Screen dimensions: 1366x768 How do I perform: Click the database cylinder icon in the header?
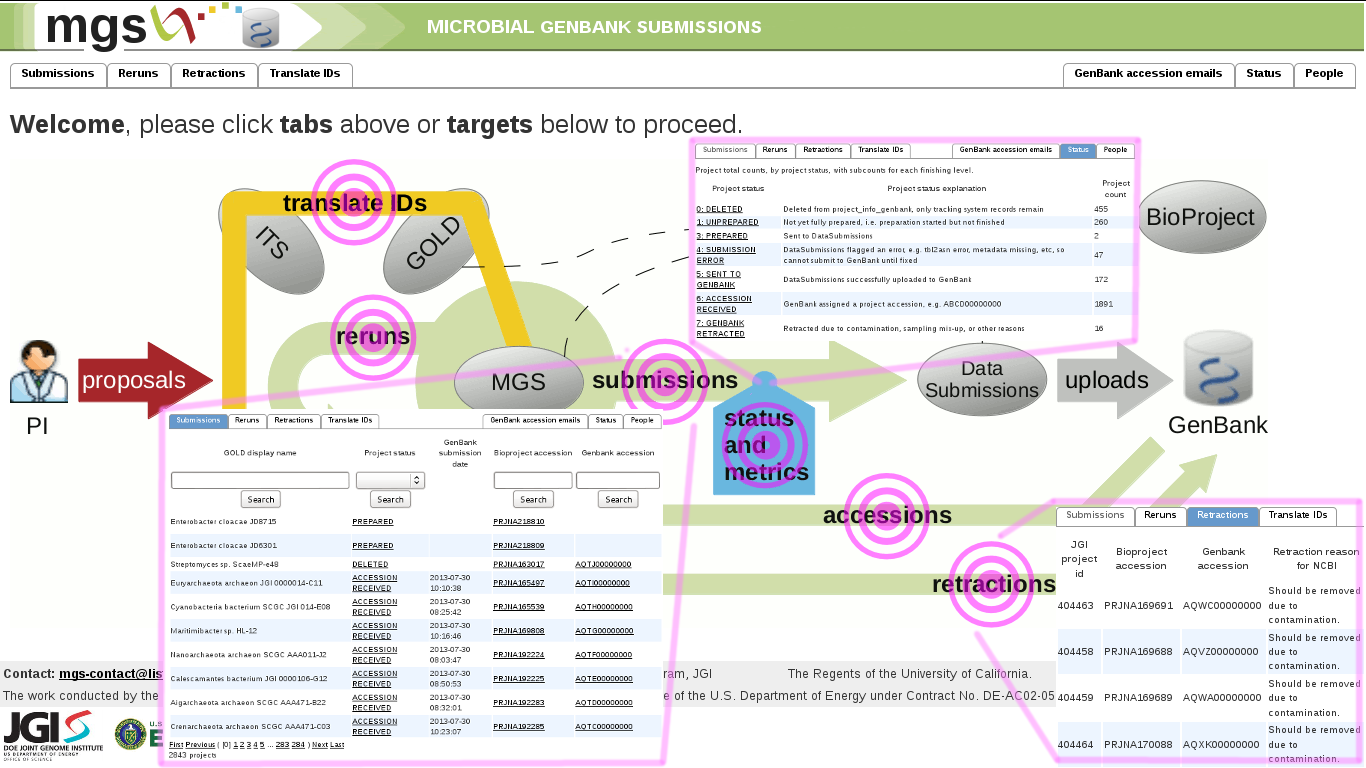(x=261, y=28)
